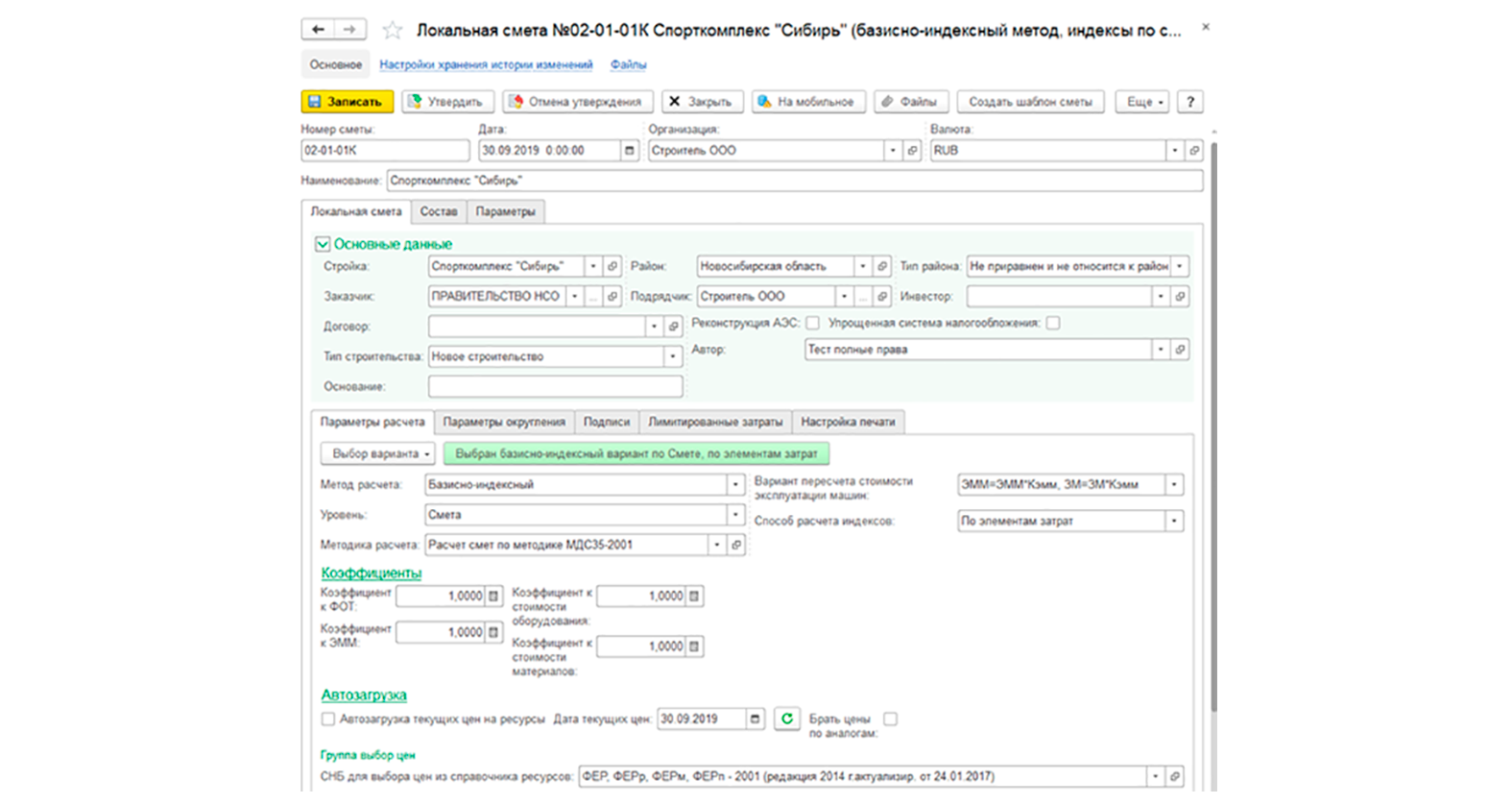1512x804 pixels.
Task: Click the help question mark button
Action: pos(1190,102)
